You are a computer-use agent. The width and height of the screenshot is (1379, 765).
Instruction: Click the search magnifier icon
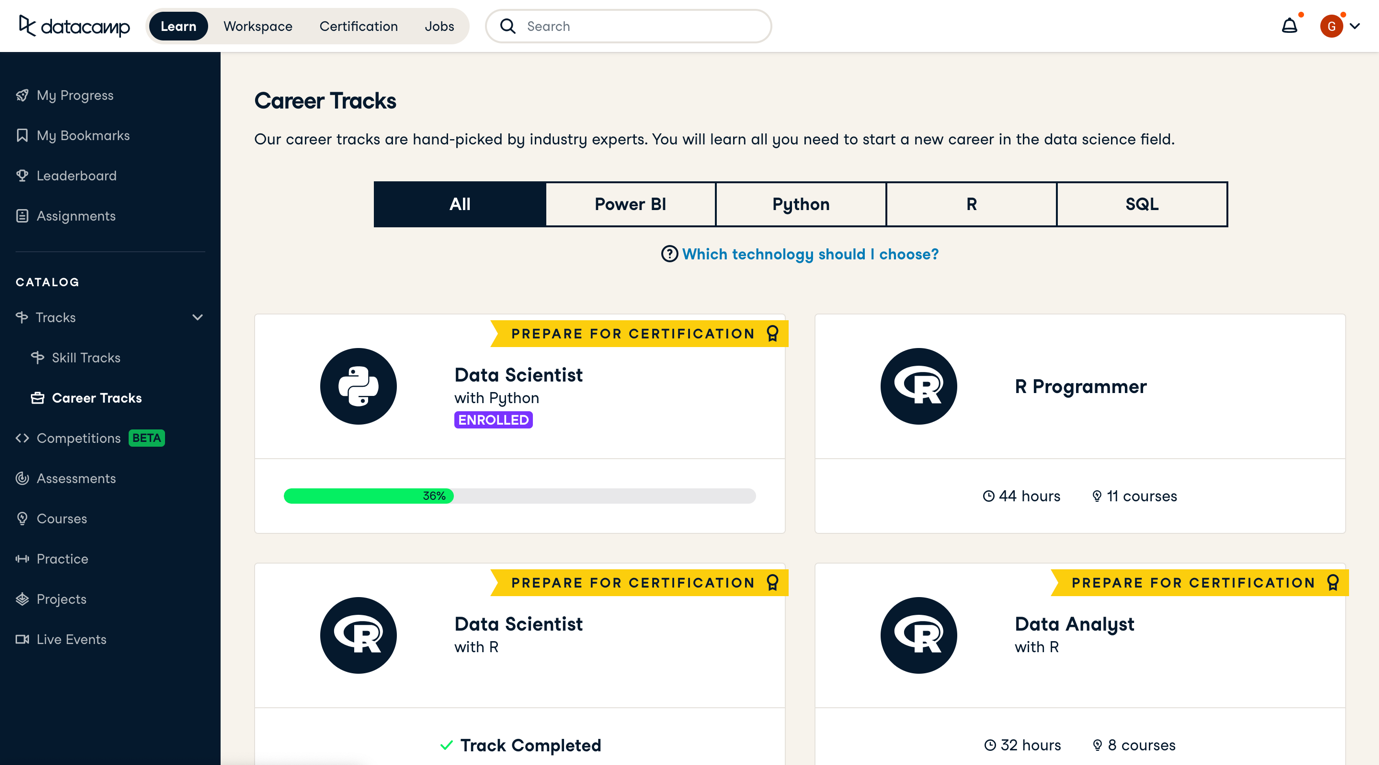pyautogui.click(x=508, y=26)
